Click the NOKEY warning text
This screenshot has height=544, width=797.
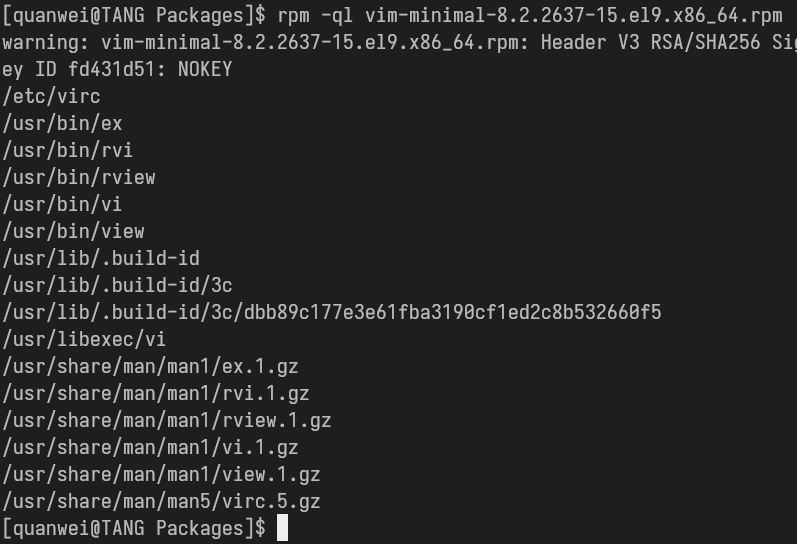[x=205, y=69]
